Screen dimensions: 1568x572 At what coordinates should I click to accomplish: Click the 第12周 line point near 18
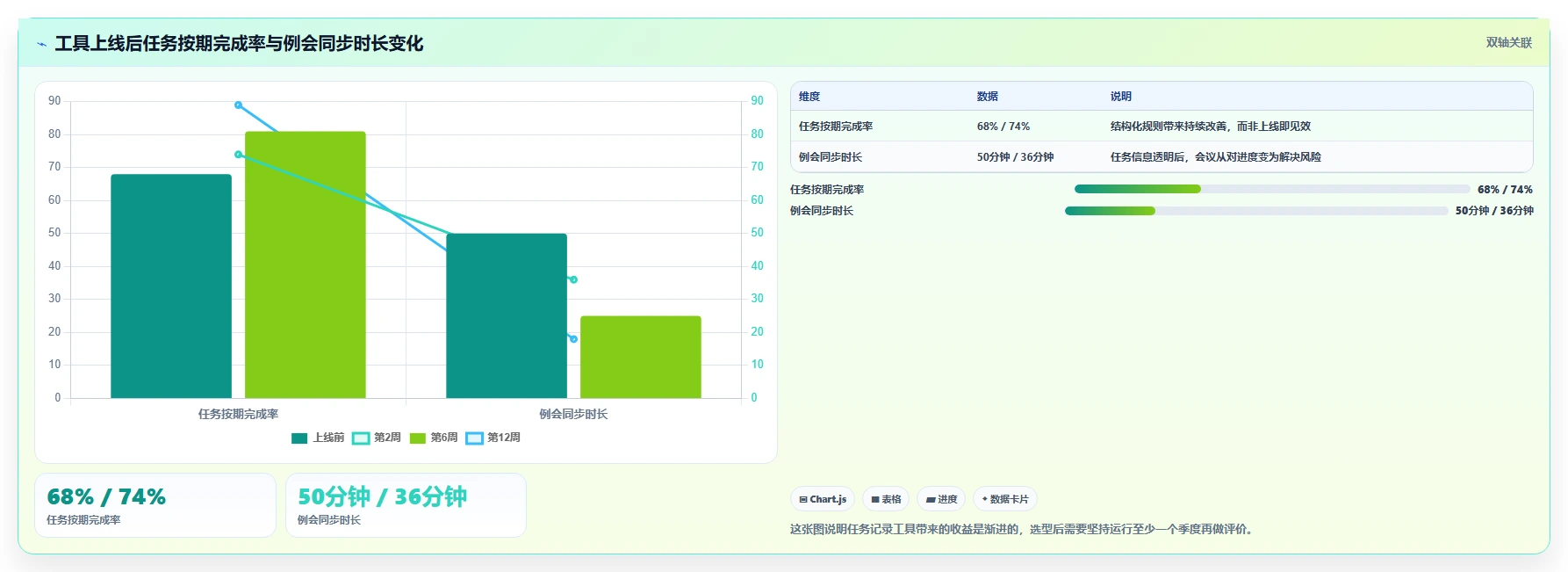point(573,339)
